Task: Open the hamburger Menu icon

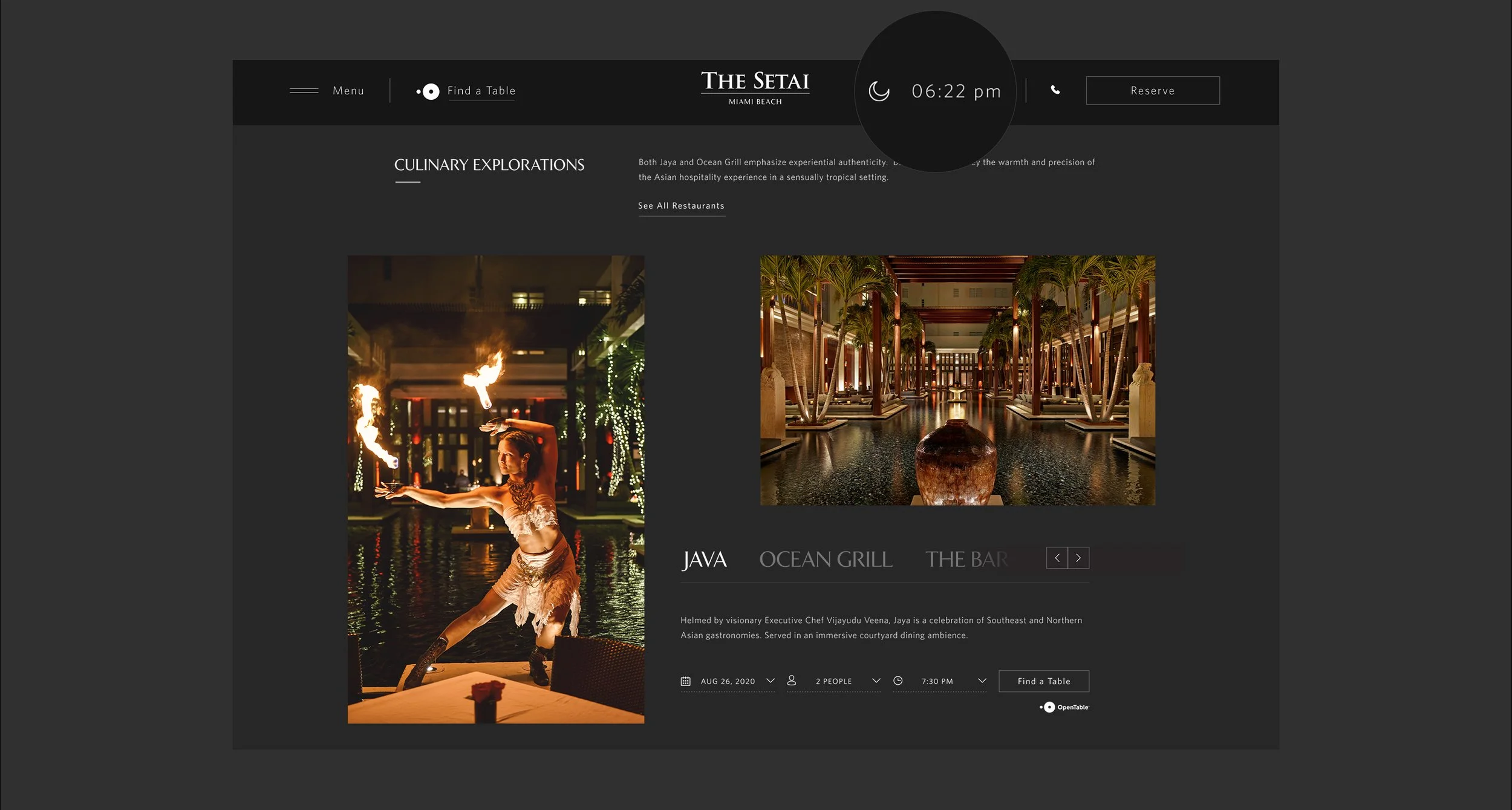Action: point(304,91)
